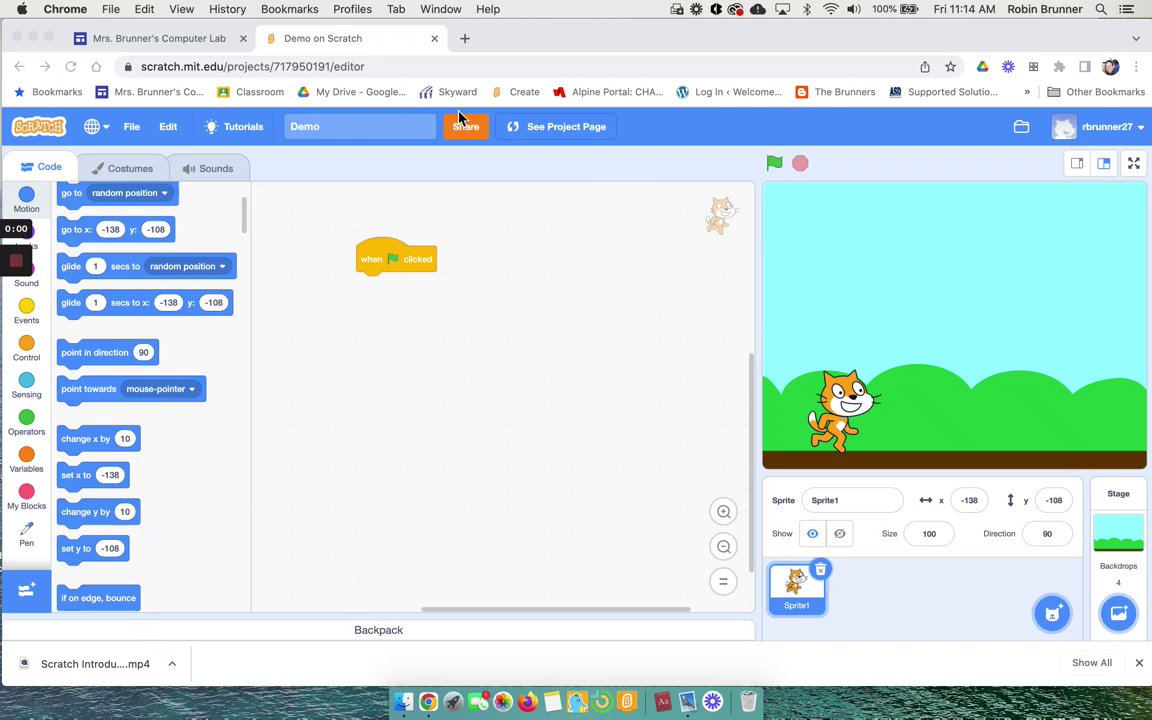Zoom in on the code workspace

coord(724,512)
